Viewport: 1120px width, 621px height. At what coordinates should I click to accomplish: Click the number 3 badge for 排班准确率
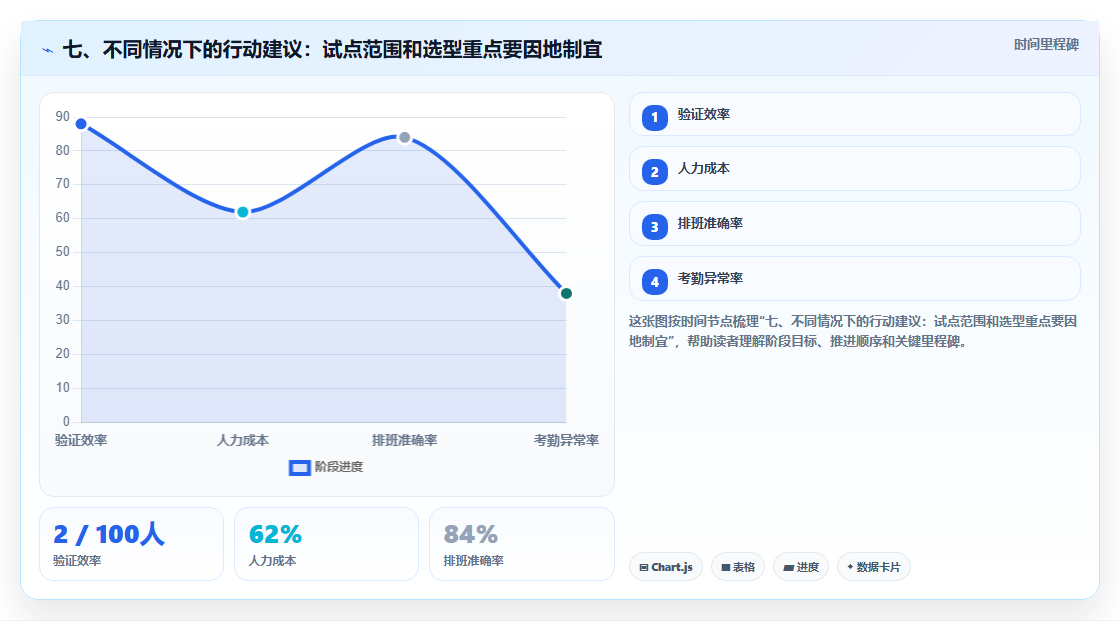coord(654,227)
